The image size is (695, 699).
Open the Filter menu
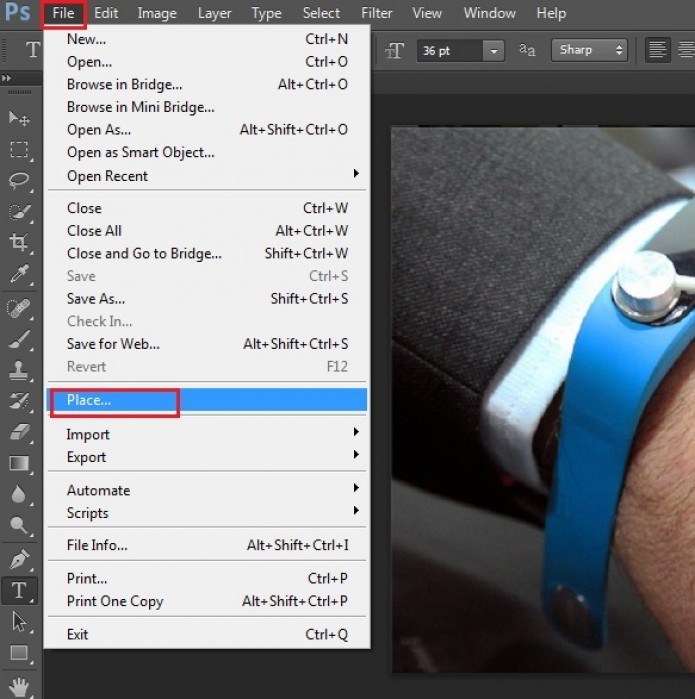click(x=377, y=13)
